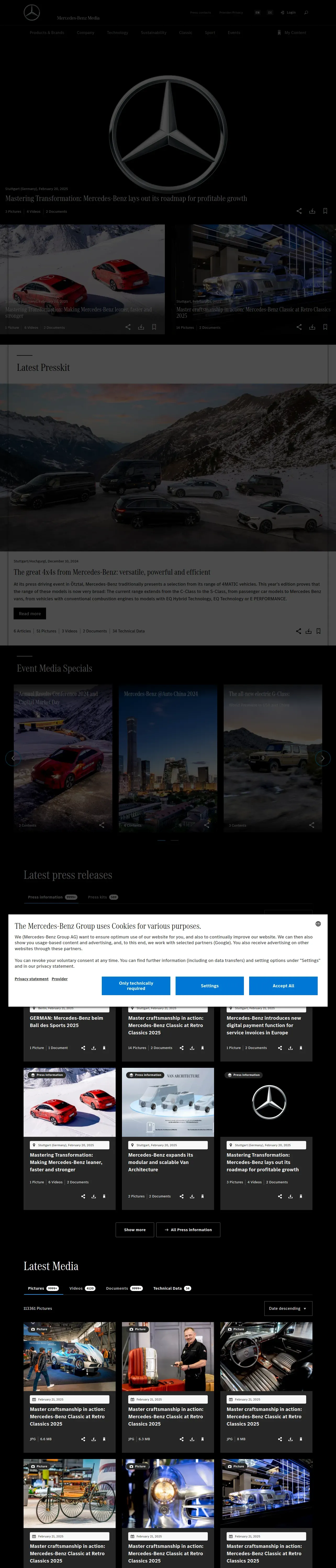Open the Van Architecture press release thumbnail

[x=168, y=1102]
